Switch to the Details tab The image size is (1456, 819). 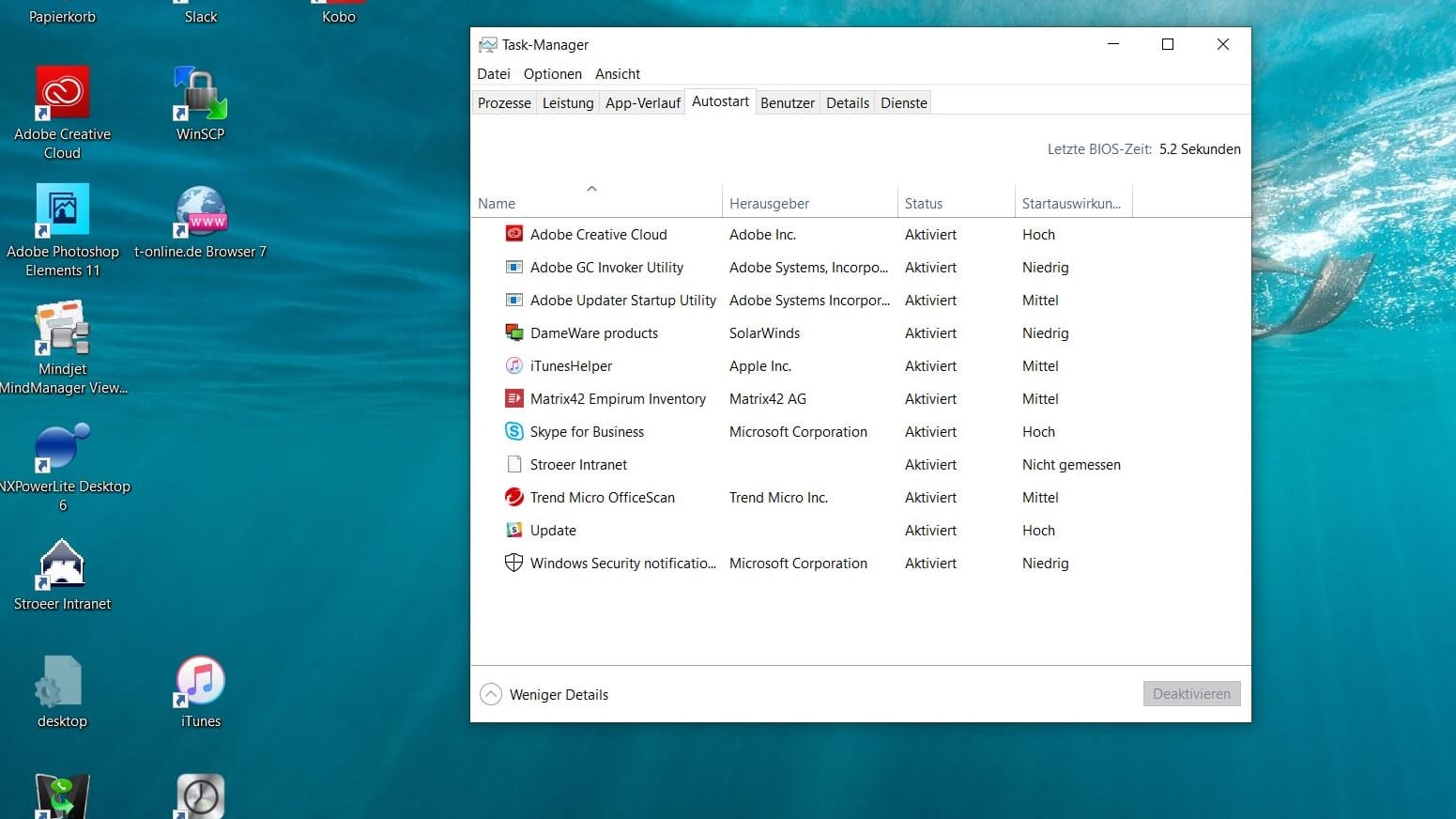coord(848,103)
